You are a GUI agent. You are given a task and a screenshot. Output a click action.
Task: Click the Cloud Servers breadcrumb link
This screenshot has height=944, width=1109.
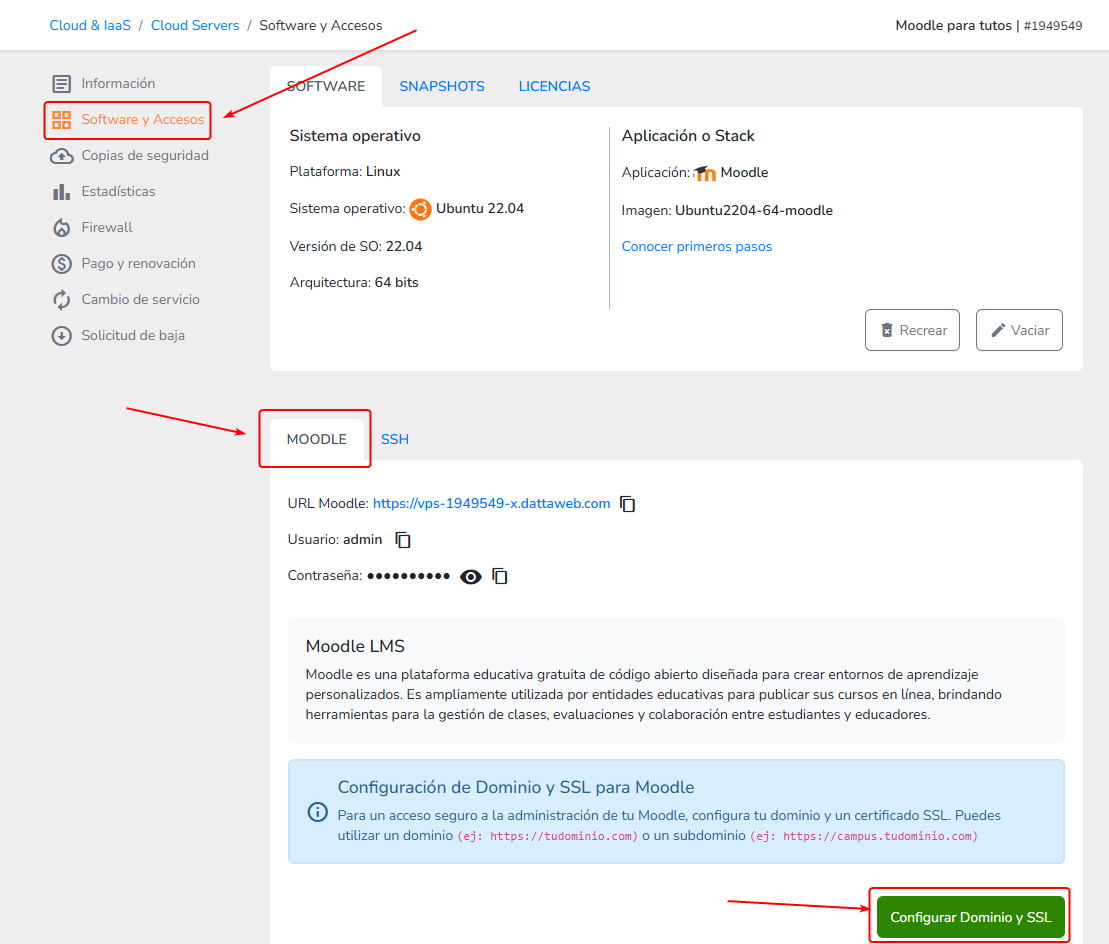(195, 25)
